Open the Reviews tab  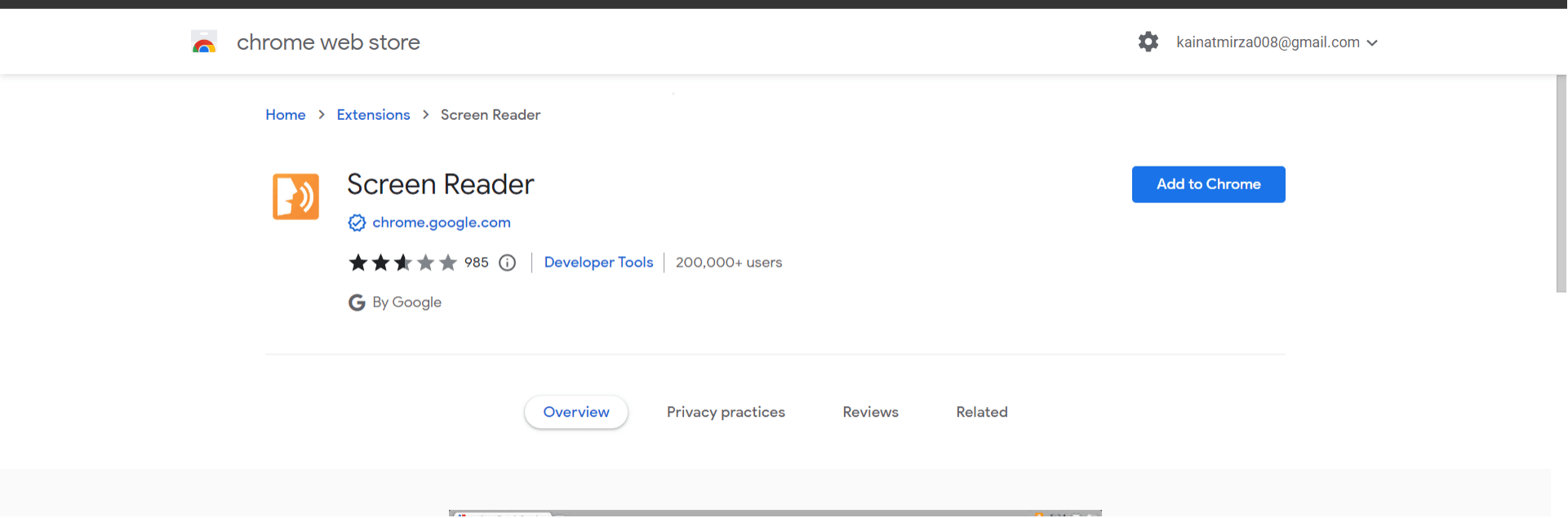point(870,412)
